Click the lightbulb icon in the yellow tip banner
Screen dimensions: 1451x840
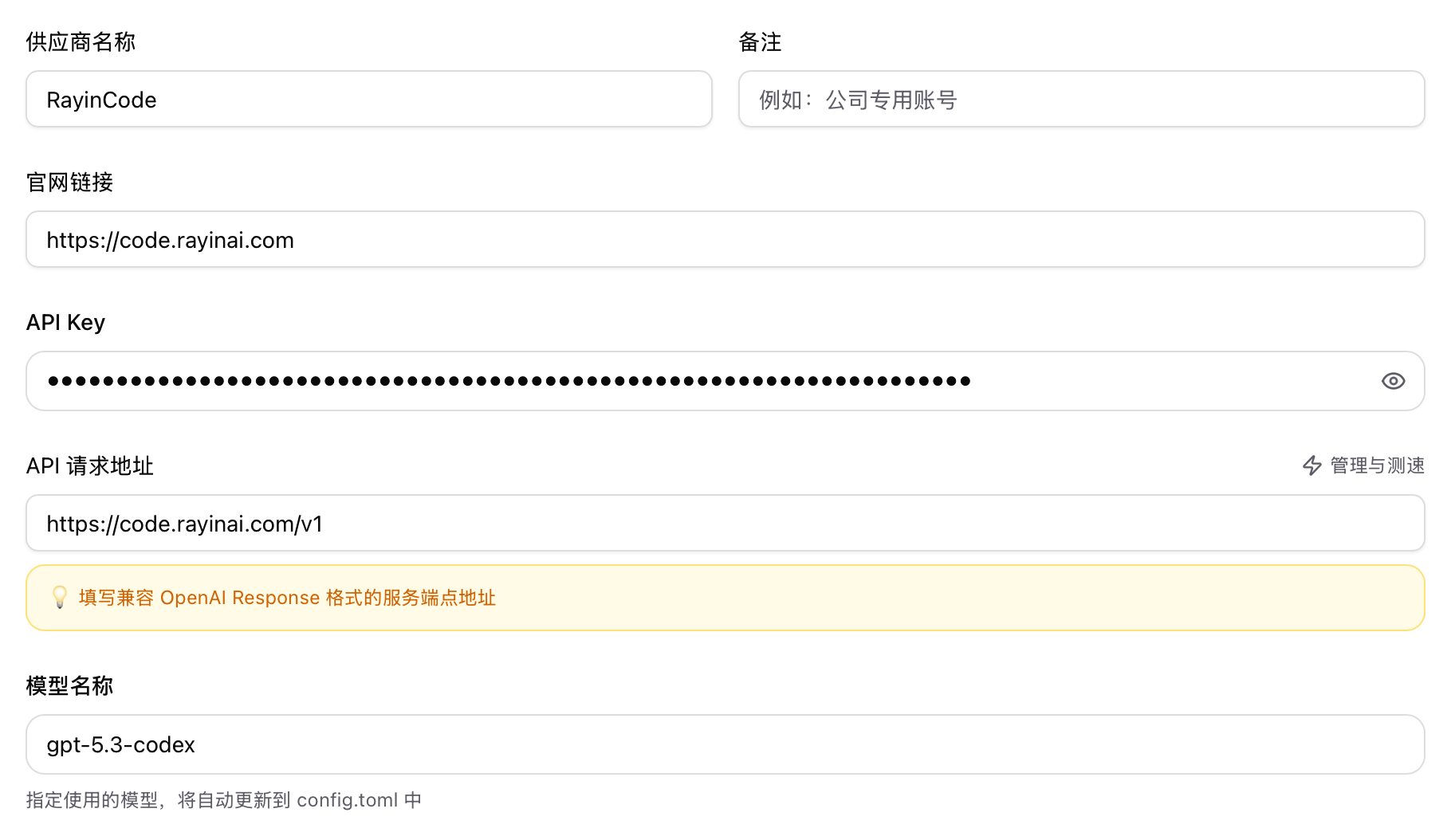tap(60, 598)
